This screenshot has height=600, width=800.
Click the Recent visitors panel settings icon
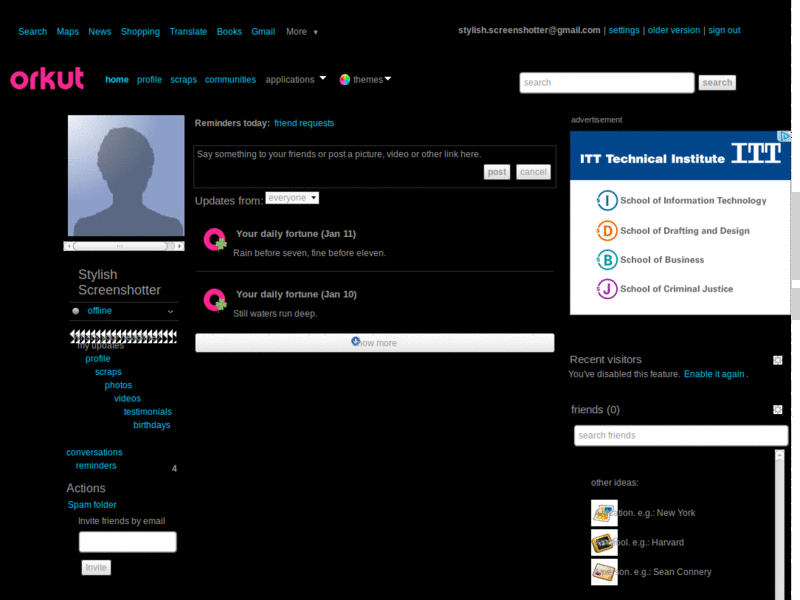[x=778, y=360]
